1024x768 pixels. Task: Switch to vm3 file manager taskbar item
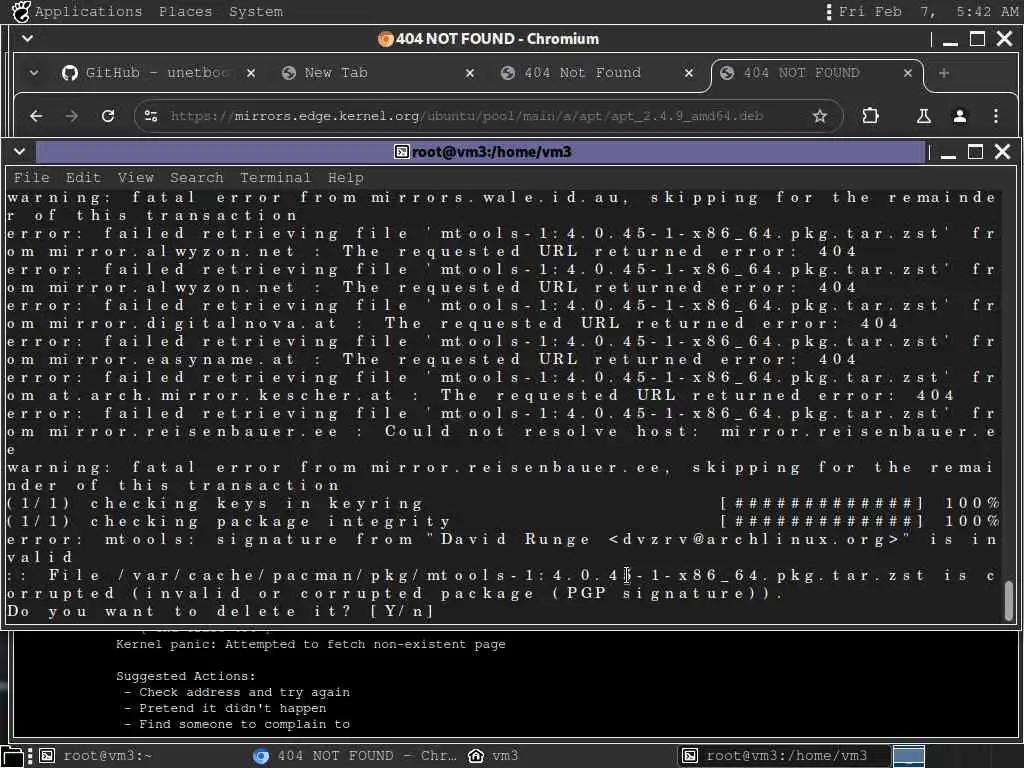[494, 756]
